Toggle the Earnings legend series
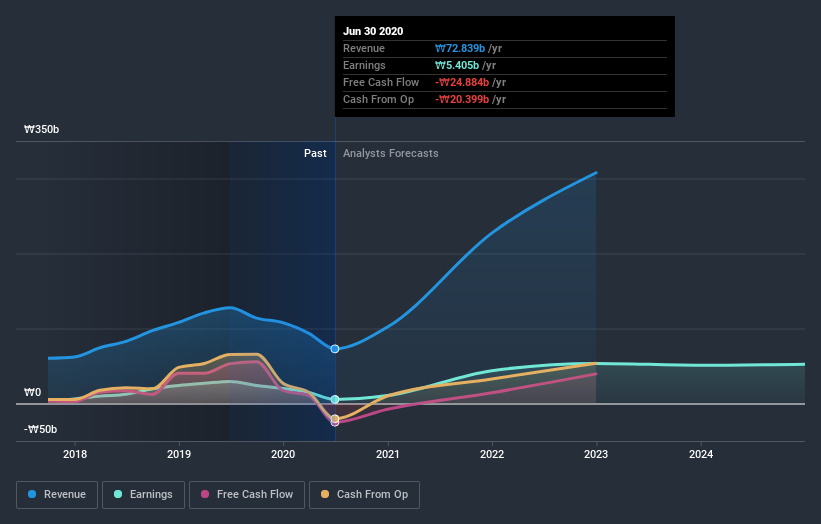The height and width of the screenshot is (524, 821). click(143, 495)
